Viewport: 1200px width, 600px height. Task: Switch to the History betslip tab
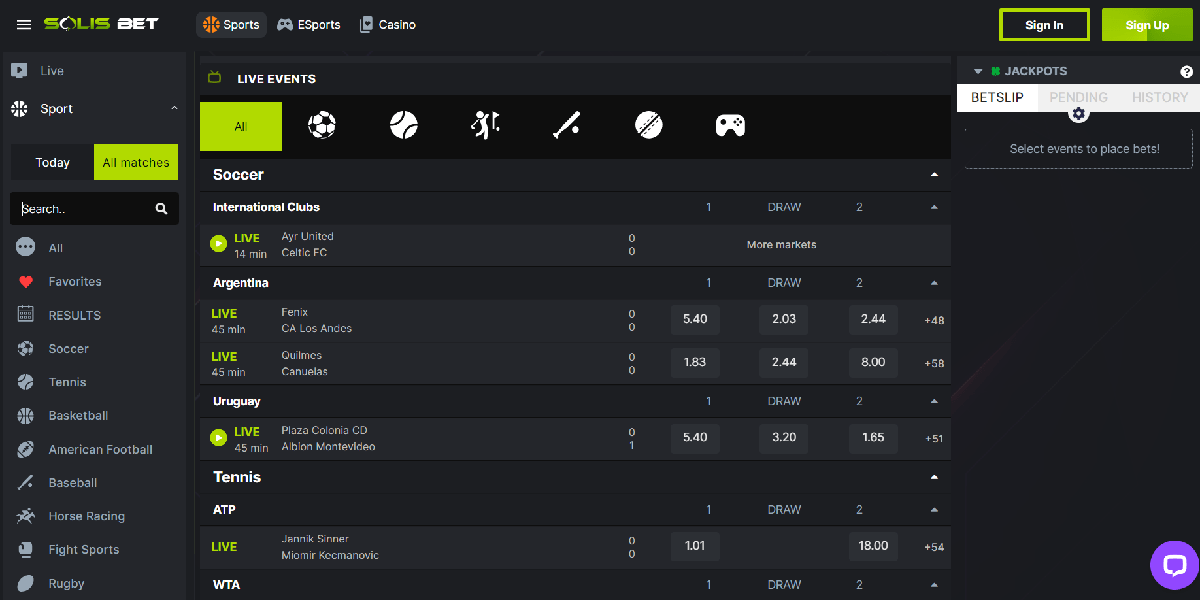click(x=1160, y=97)
